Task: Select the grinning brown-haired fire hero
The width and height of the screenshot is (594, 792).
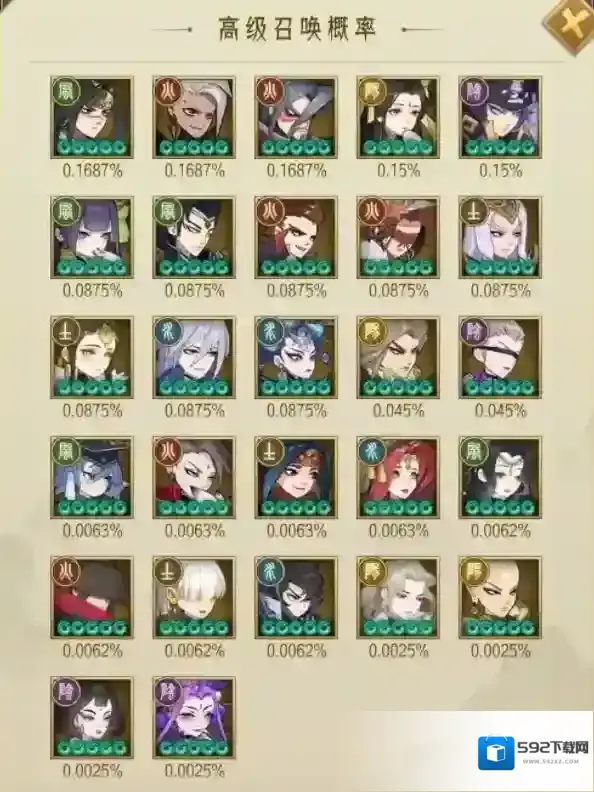Action: (296, 237)
